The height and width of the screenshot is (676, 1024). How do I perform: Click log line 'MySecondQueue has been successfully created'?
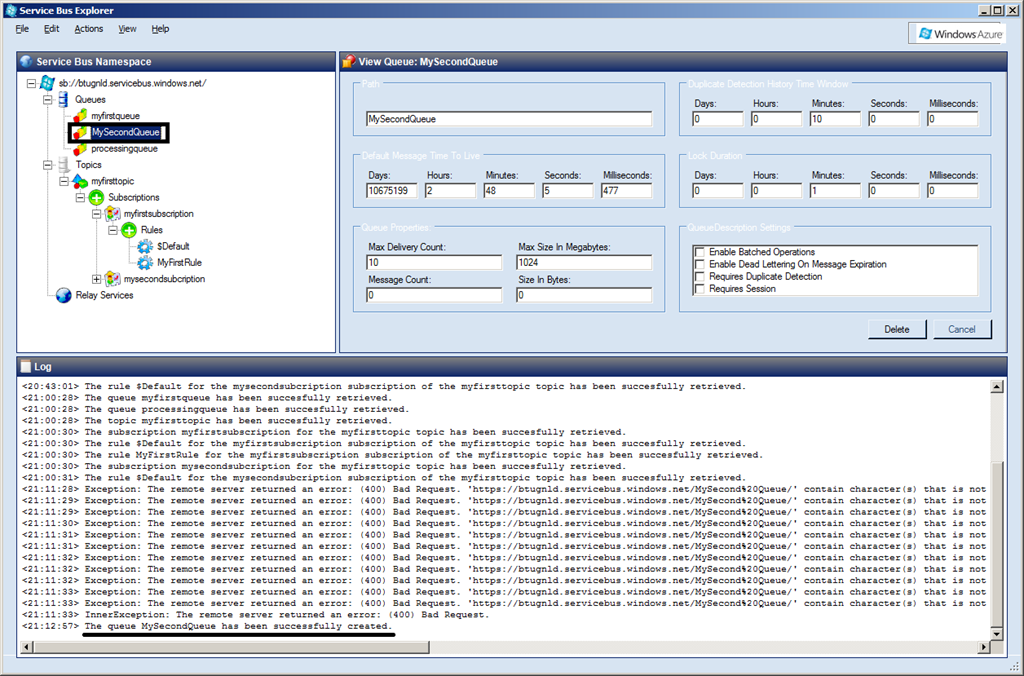pyautogui.click(x=238, y=626)
